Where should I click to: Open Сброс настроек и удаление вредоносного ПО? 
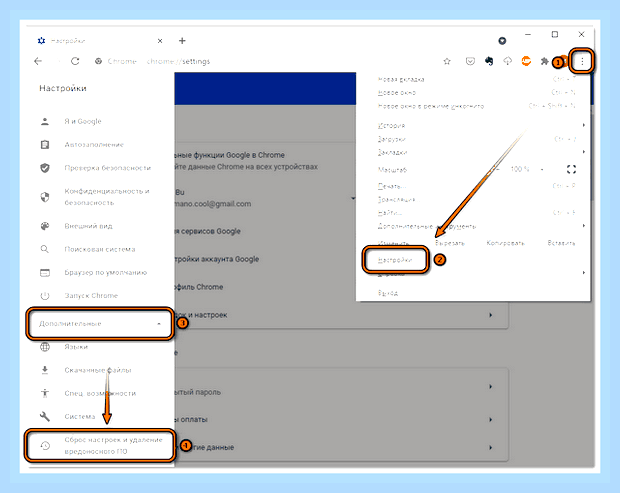pyautogui.click(x=100, y=446)
